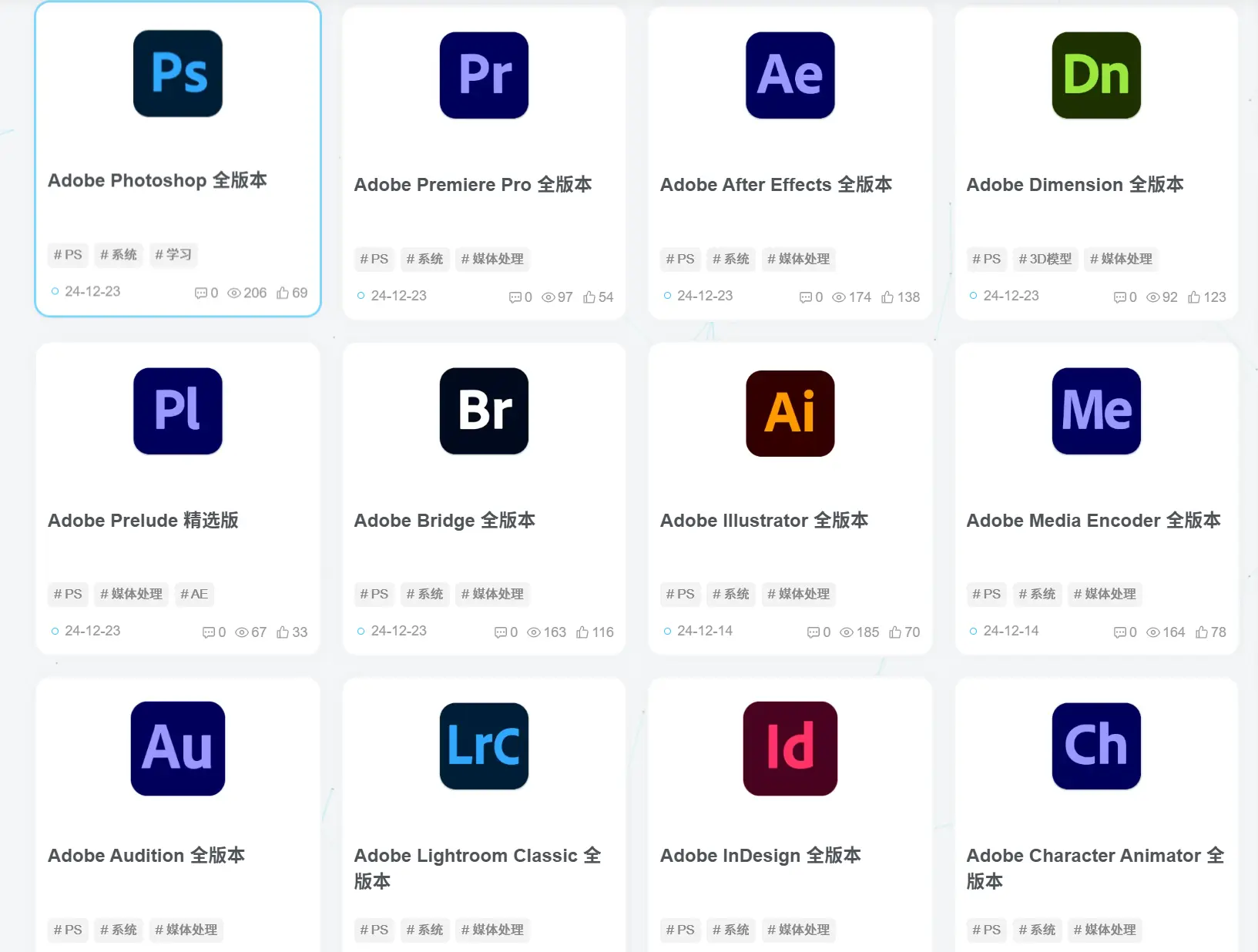Click the like icon on Illustrator card
This screenshot has height=952, width=1258.
click(895, 632)
